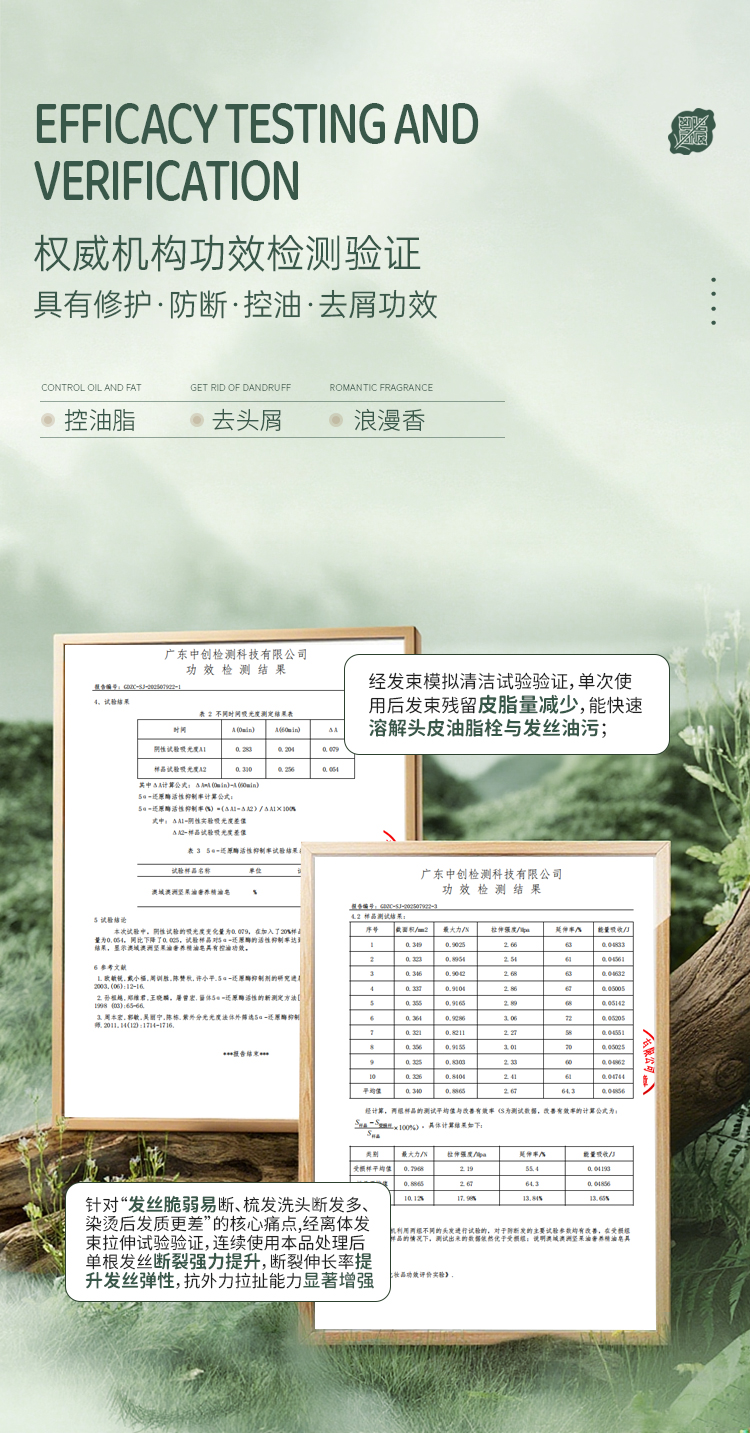Click the EFFICACY TESTING AND VERIFICATION heading

pyautogui.click(x=257, y=152)
